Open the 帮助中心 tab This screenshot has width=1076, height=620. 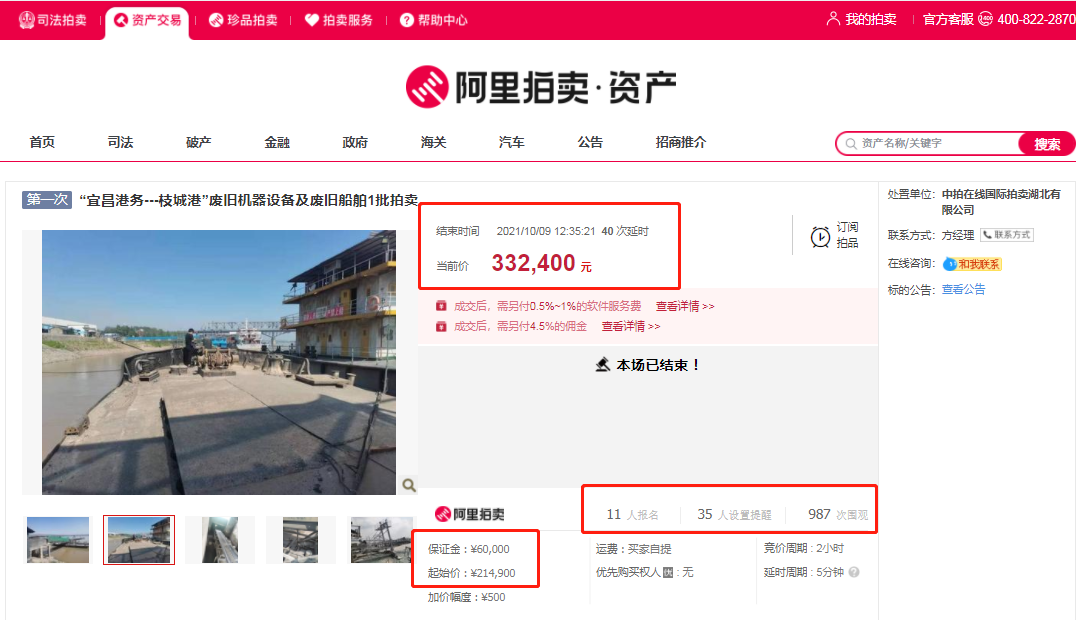pos(434,20)
